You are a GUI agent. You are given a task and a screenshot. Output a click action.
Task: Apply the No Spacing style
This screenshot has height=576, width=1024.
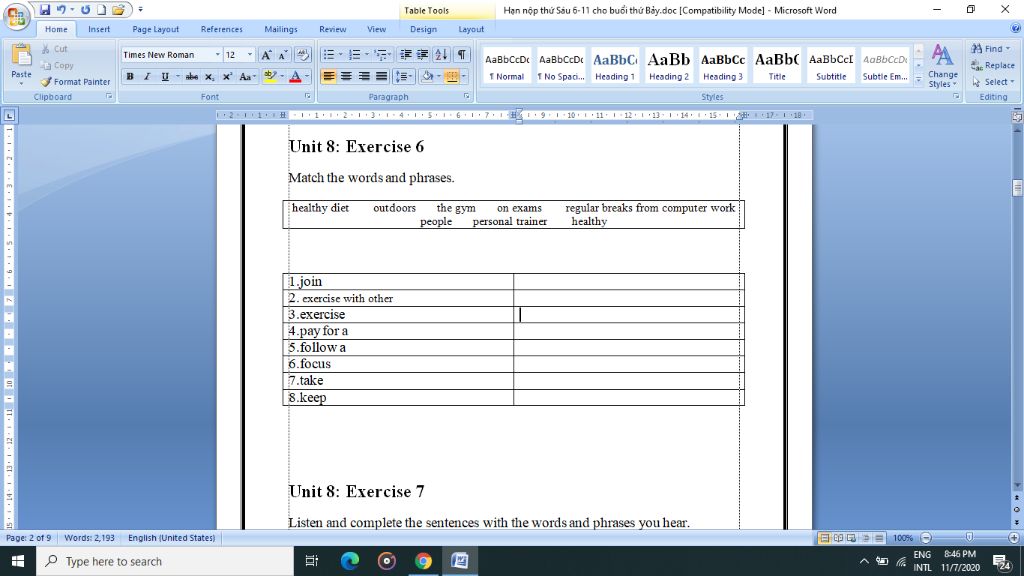pos(560,65)
